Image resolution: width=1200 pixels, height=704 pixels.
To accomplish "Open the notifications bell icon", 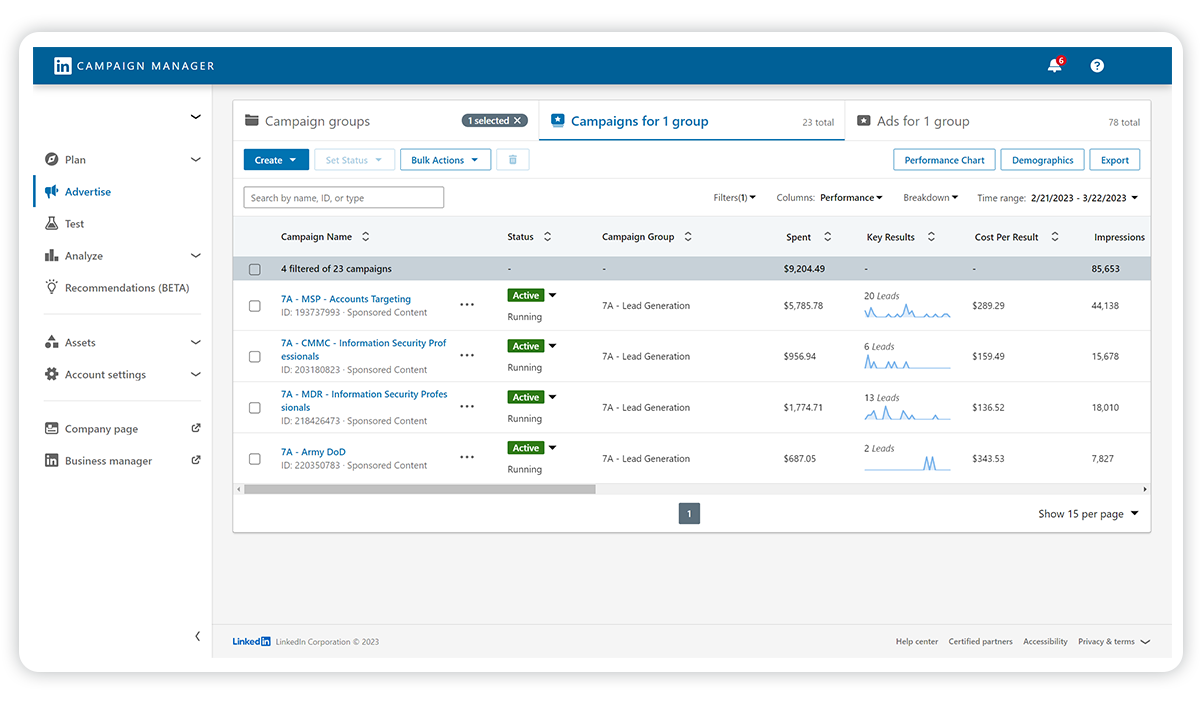I will coord(1054,66).
